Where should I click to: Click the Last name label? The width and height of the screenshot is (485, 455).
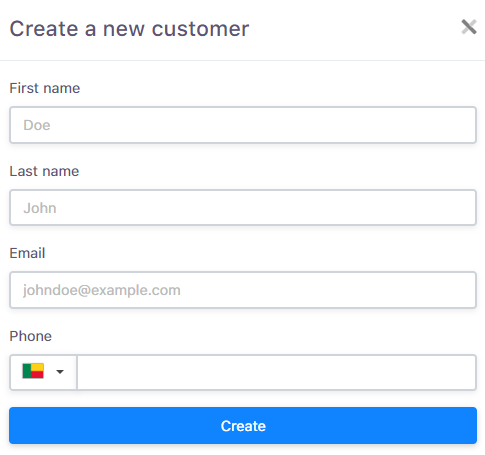[x=44, y=171]
